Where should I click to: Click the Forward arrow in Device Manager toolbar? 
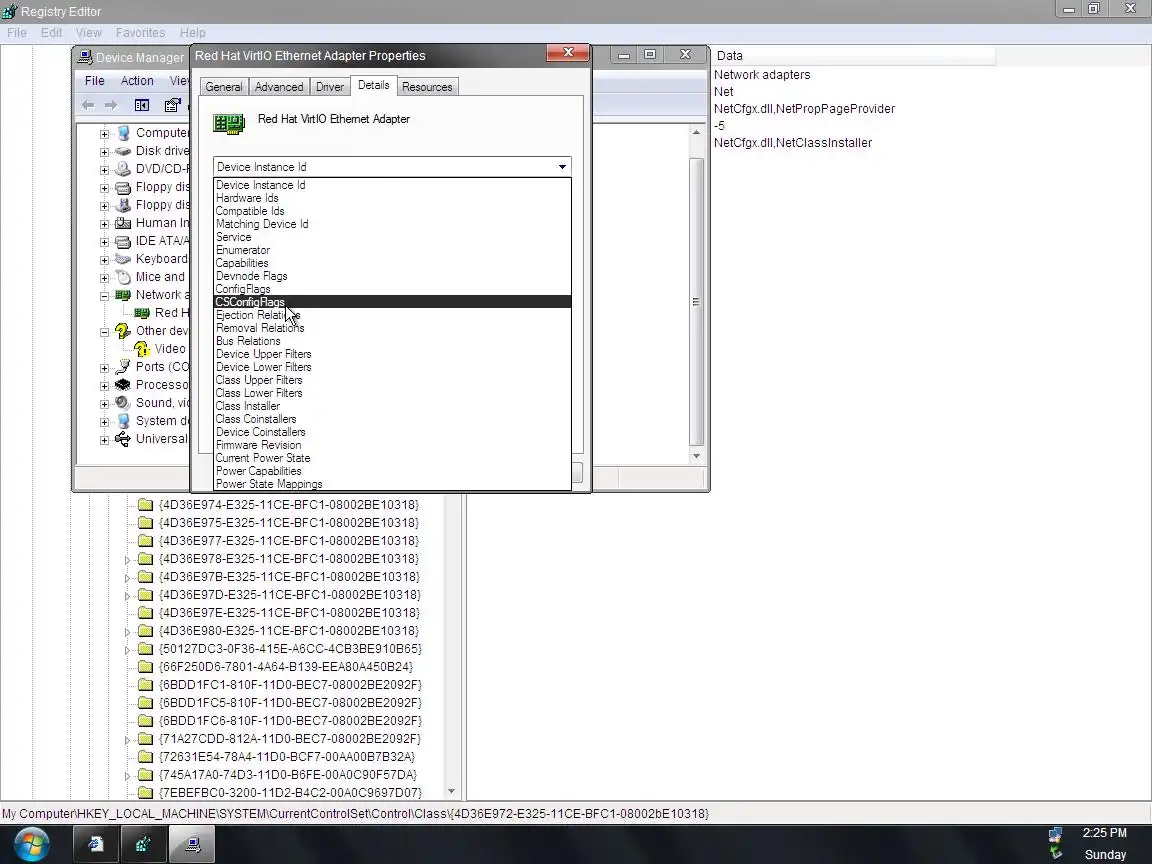click(111, 105)
